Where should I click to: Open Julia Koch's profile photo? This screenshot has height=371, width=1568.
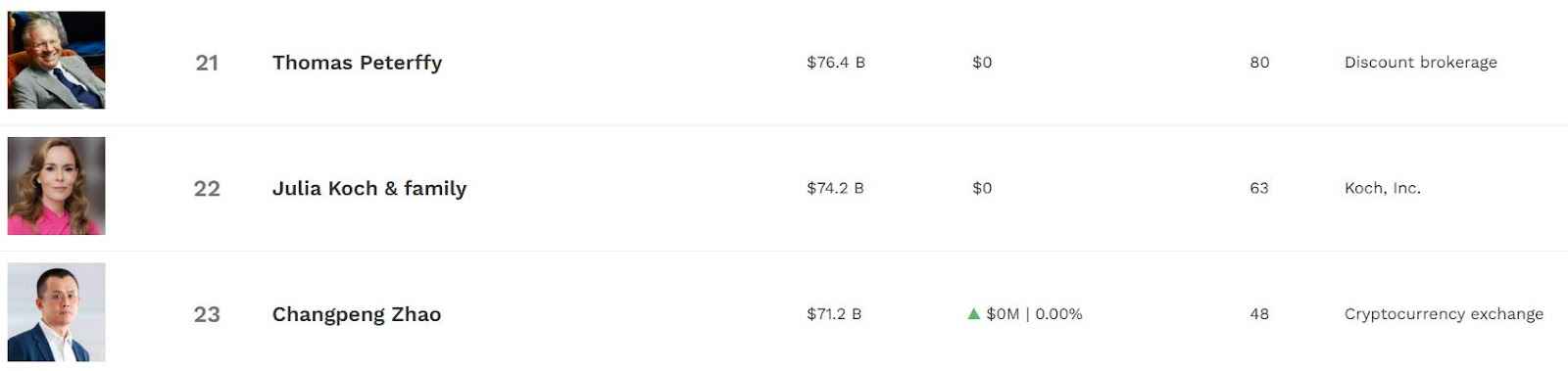pos(56,186)
